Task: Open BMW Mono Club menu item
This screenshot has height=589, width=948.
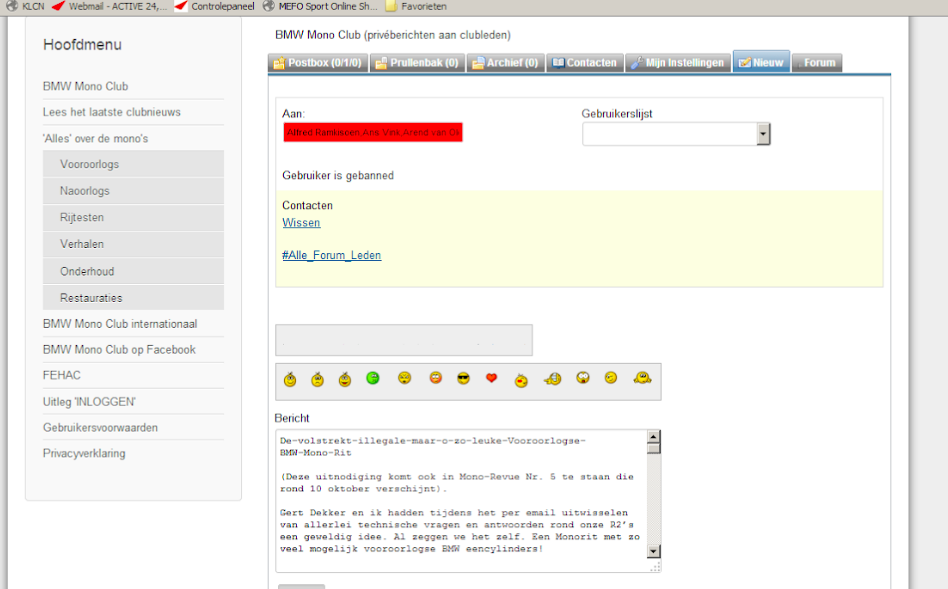Action: (85, 86)
